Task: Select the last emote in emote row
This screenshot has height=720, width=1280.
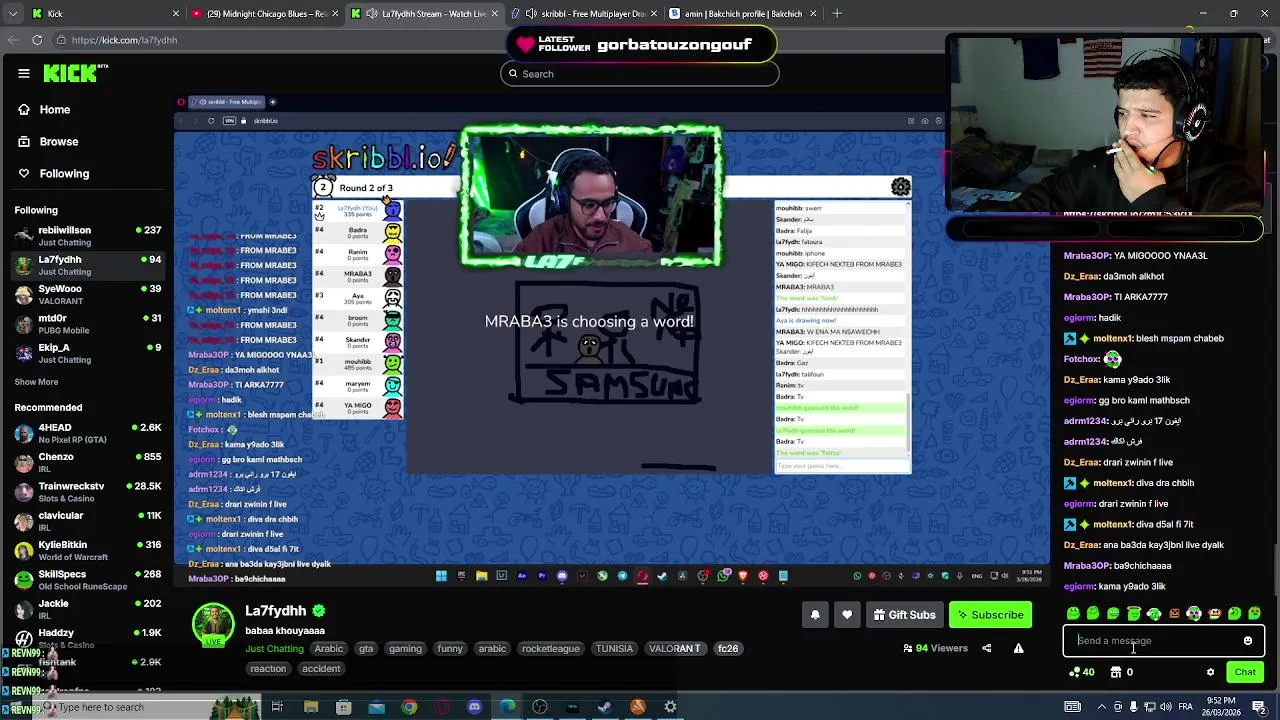Action: 1255,614
